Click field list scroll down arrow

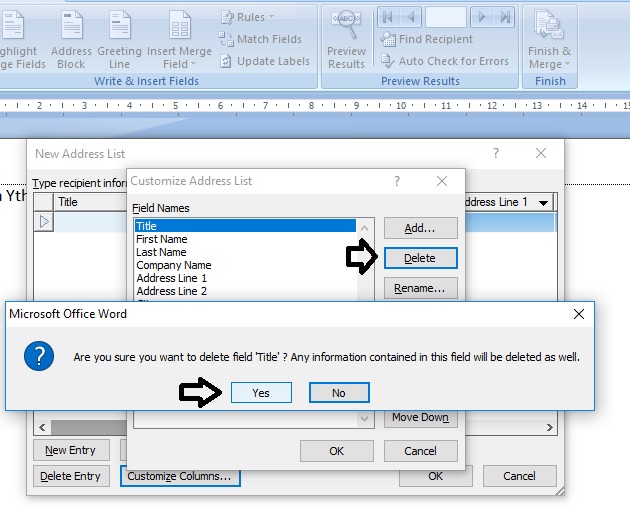click(365, 419)
